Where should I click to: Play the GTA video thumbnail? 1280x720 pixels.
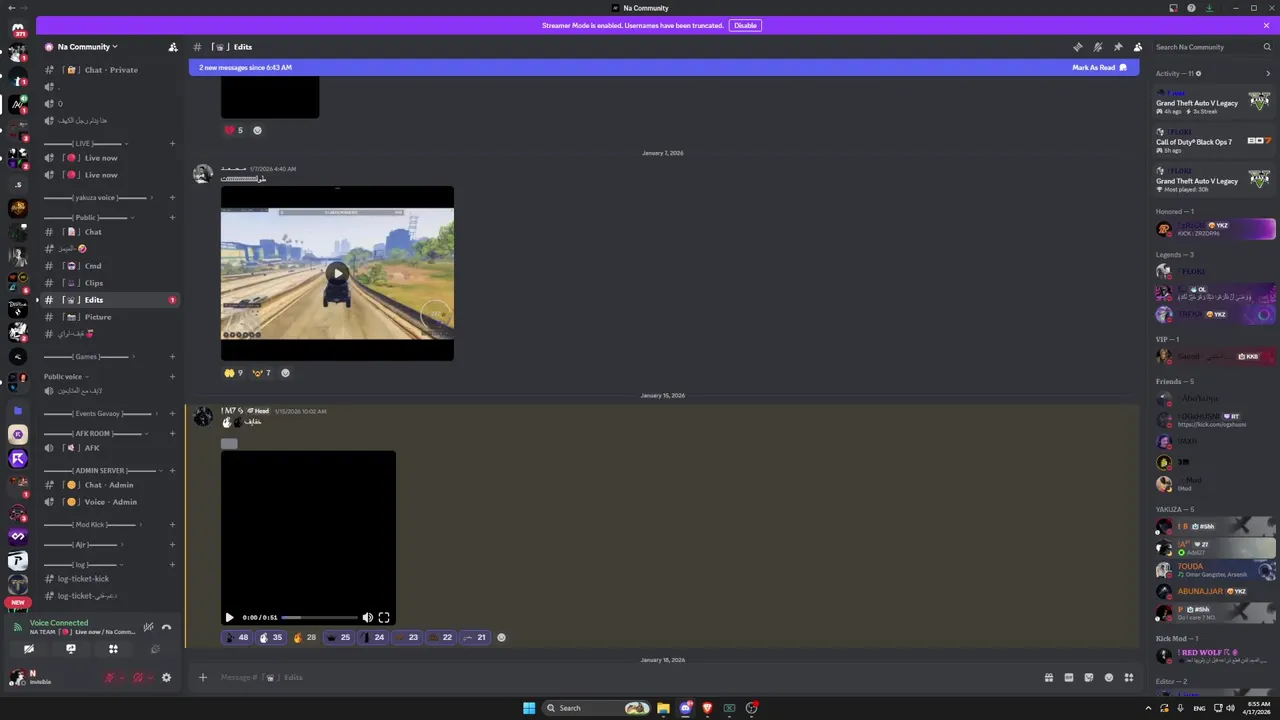(337, 273)
